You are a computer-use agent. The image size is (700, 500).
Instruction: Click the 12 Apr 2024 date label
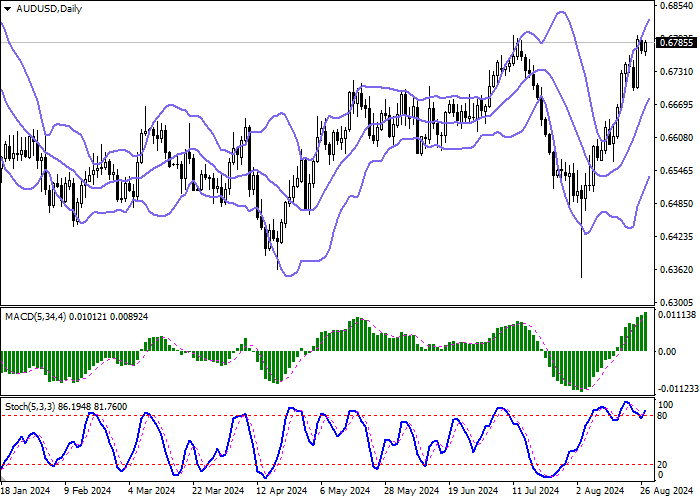(x=282, y=491)
